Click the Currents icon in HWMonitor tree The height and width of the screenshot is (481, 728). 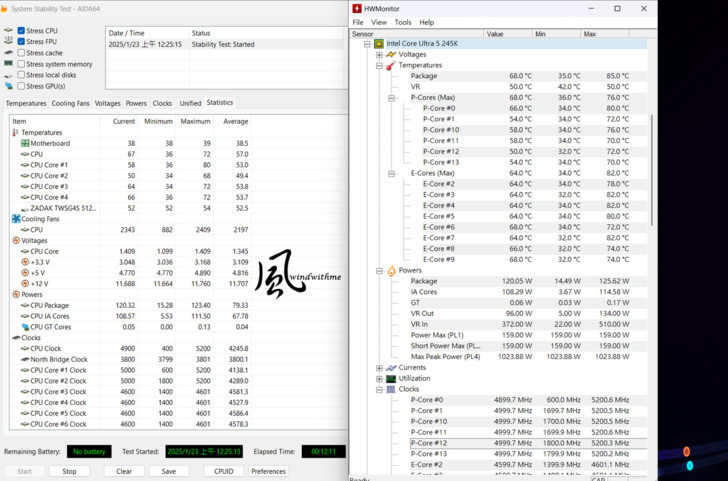[x=392, y=368]
